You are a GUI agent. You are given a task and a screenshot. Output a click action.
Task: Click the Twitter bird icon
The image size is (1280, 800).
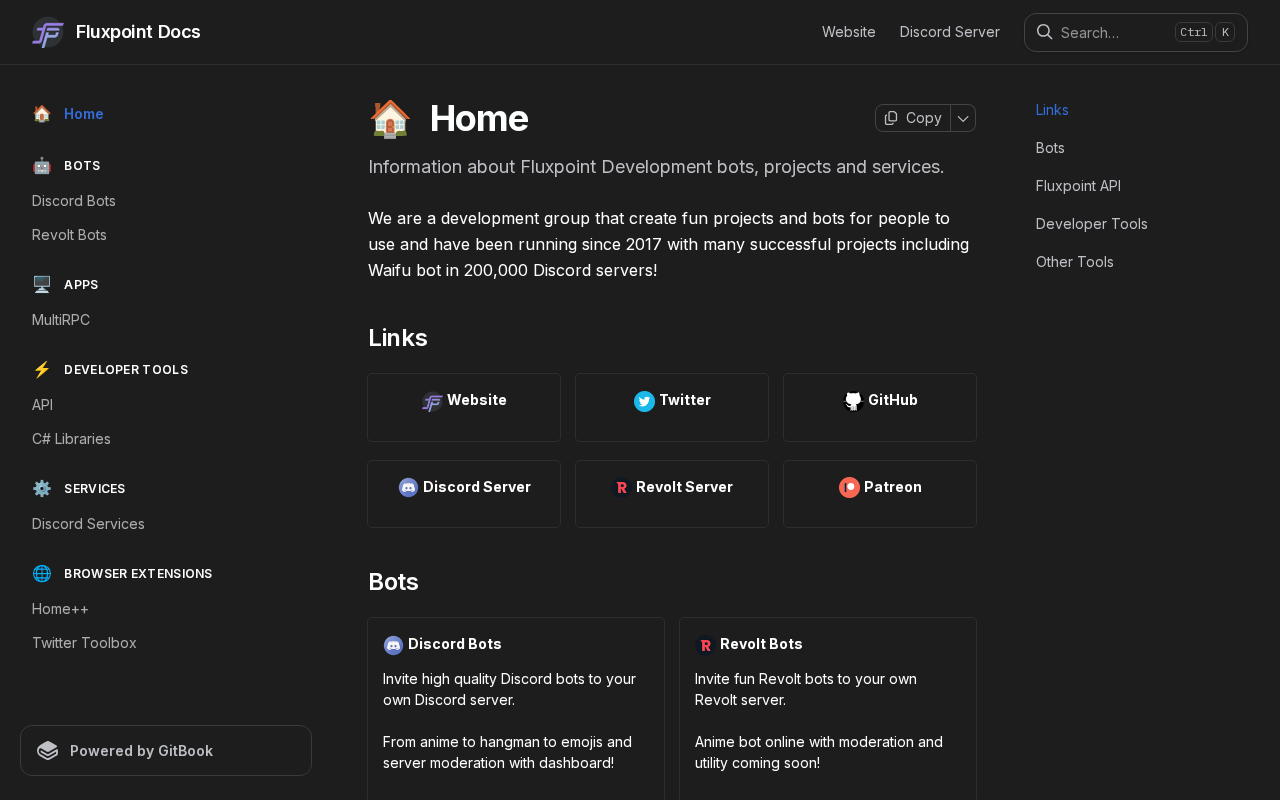[x=644, y=401]
